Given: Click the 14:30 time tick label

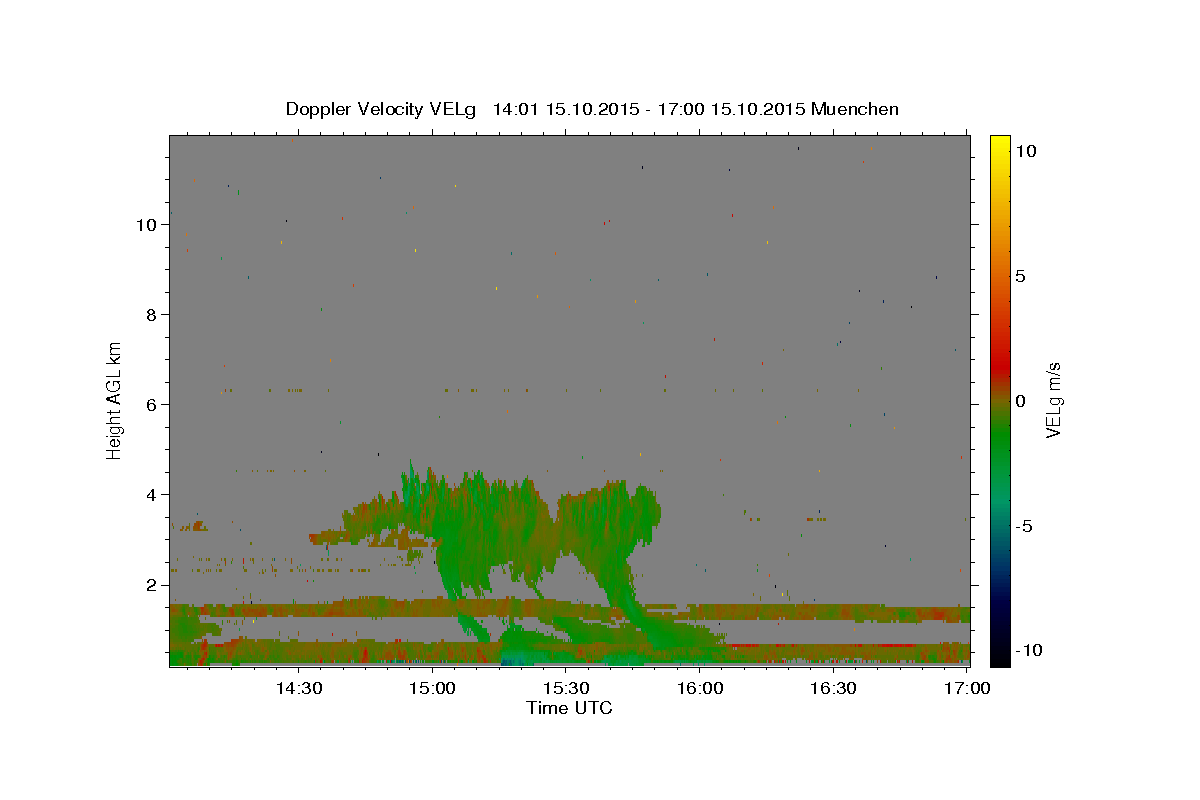Looking at the screenshot, I should (x=298, y=688).
